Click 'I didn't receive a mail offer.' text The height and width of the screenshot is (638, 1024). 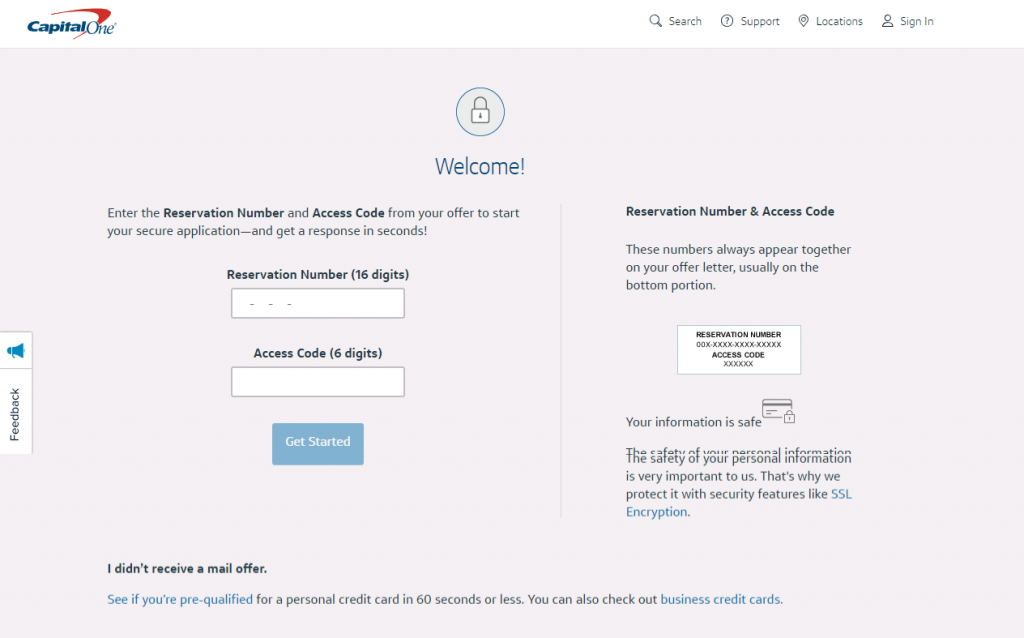pyautogui.click(x=187, y=568)
